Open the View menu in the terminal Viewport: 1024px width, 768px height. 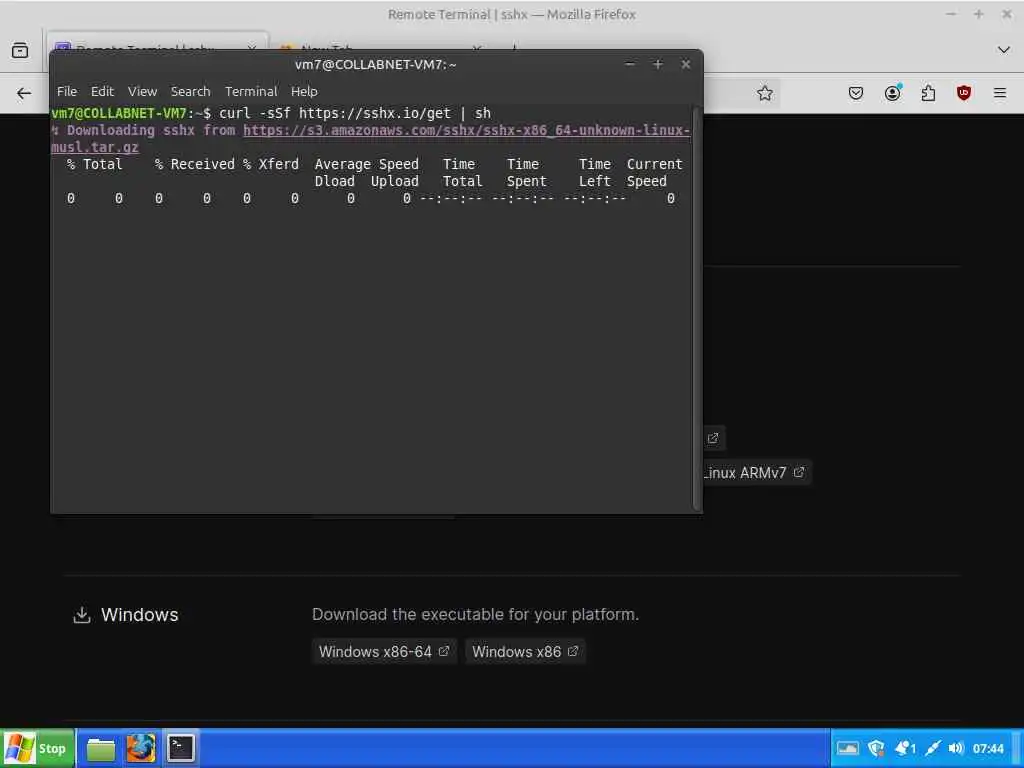pyautogui.click(x=142, y=91)
